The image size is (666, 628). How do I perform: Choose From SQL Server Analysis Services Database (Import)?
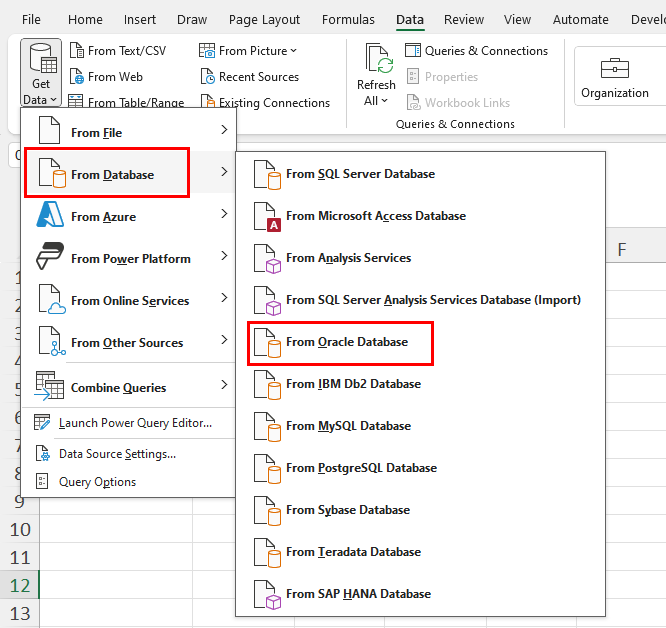click(x=420, y=300)
